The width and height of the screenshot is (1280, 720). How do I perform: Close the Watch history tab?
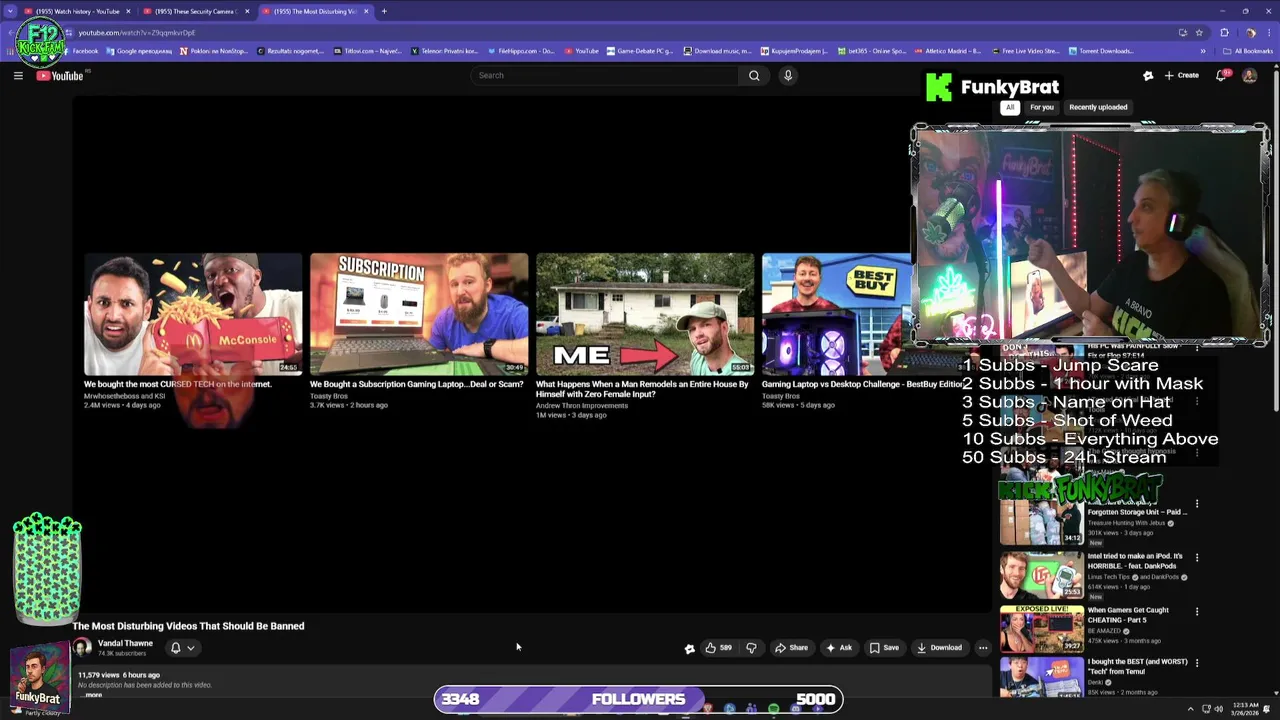tap(128, 11)
